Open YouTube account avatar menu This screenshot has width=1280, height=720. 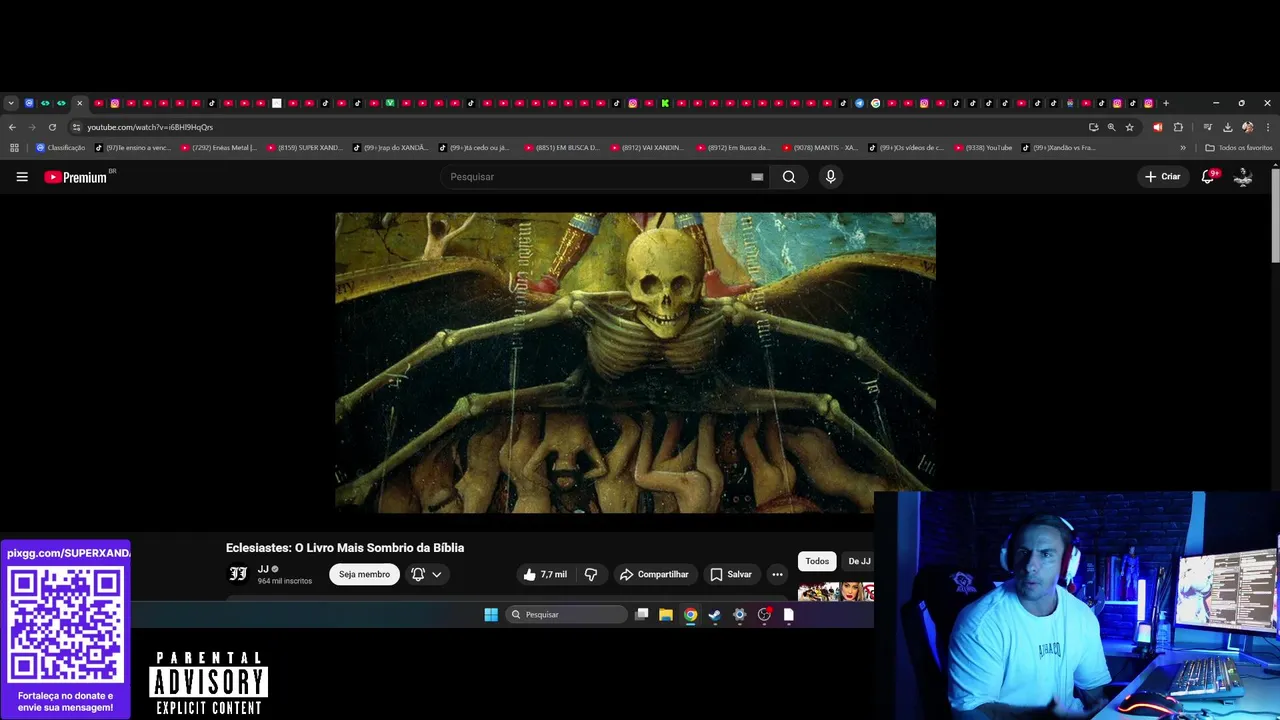pyautogui.click(x=1243, y=177)
